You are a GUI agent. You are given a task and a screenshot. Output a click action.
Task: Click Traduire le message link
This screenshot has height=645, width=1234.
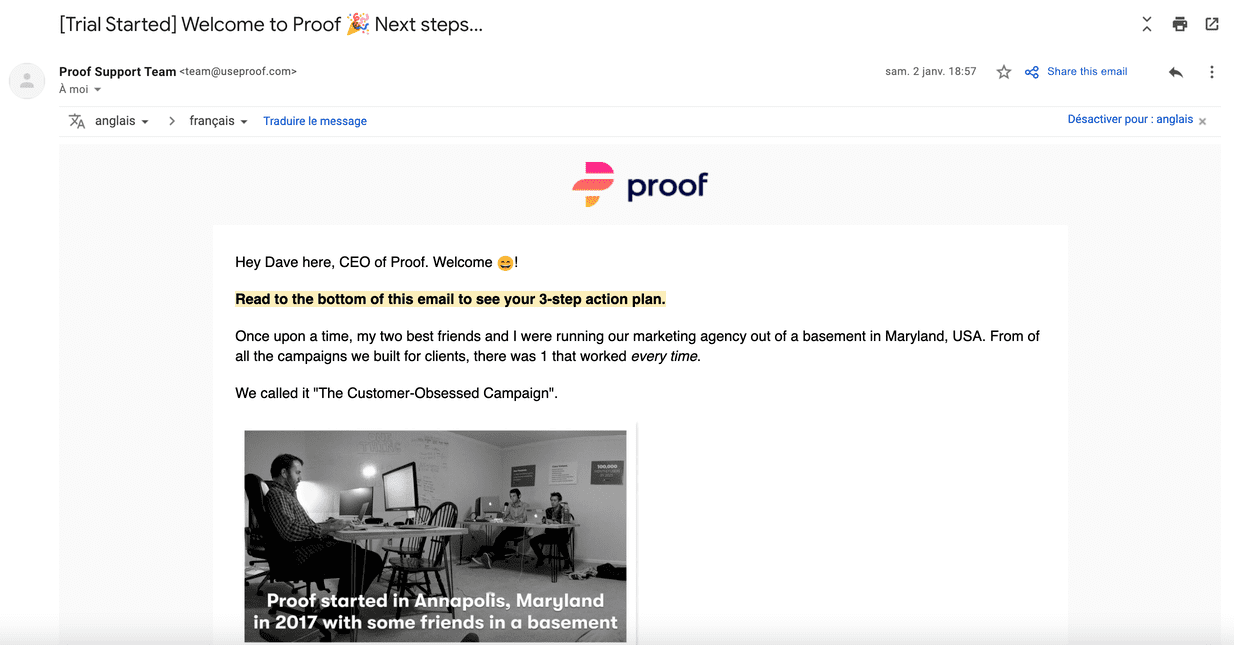point(315,121)
